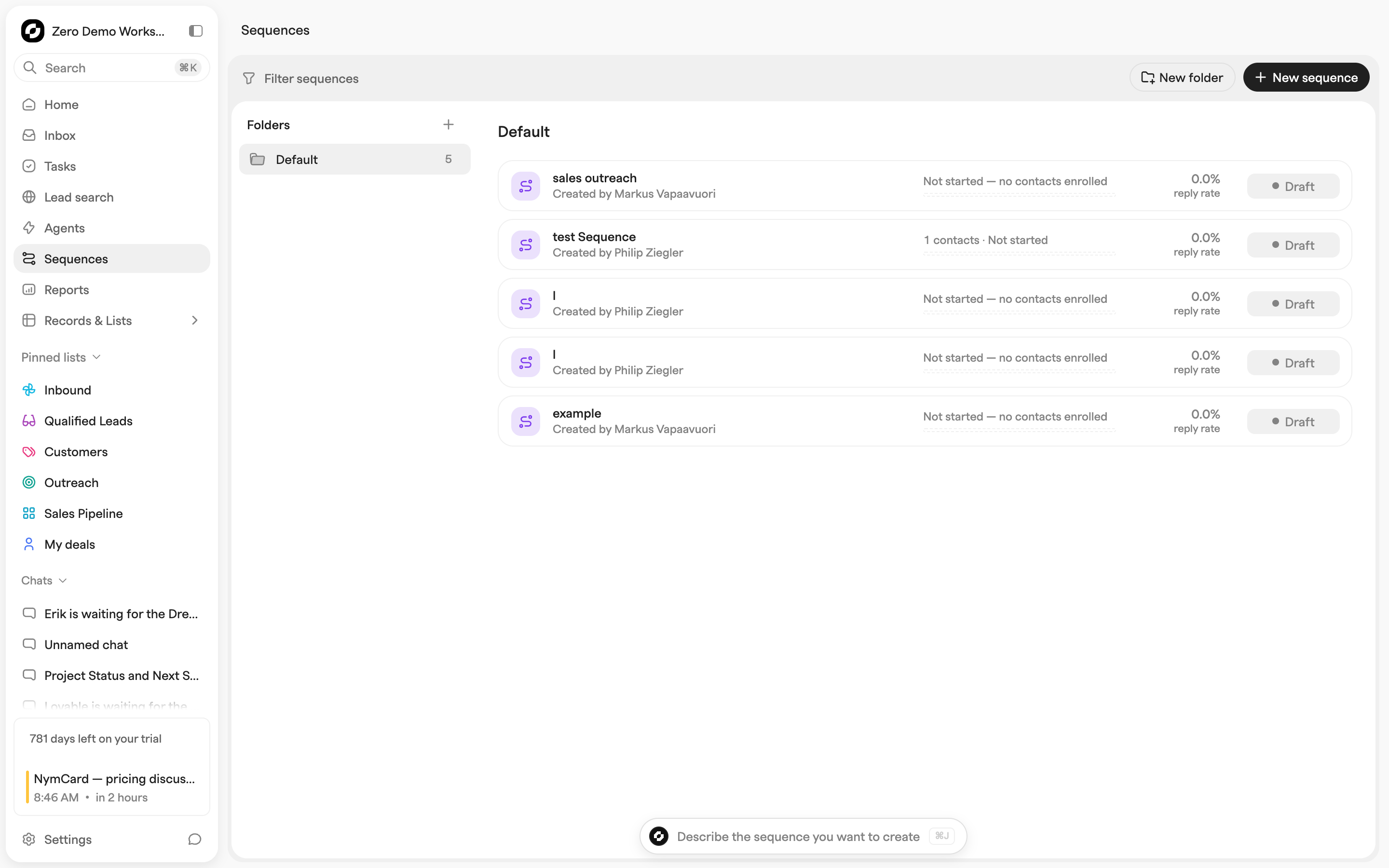Image resolution: width=1389 pixels, height=868 pixels.
Task: Collapse the Pinned lists section
Action: tap(61, 357)
